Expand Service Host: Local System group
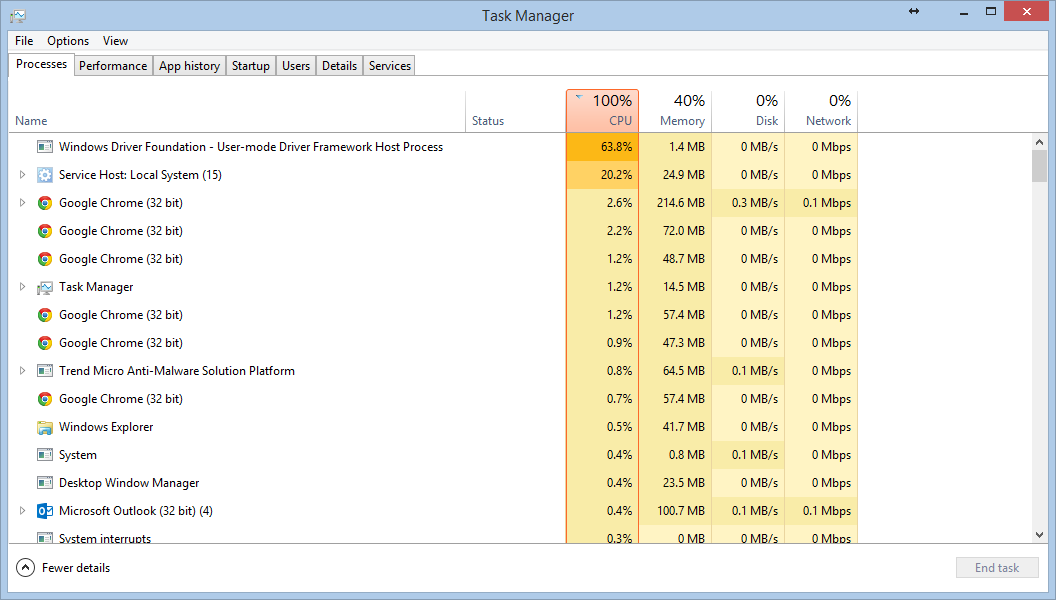This screenshot has width=1056, height=600. tap(22, 175)
